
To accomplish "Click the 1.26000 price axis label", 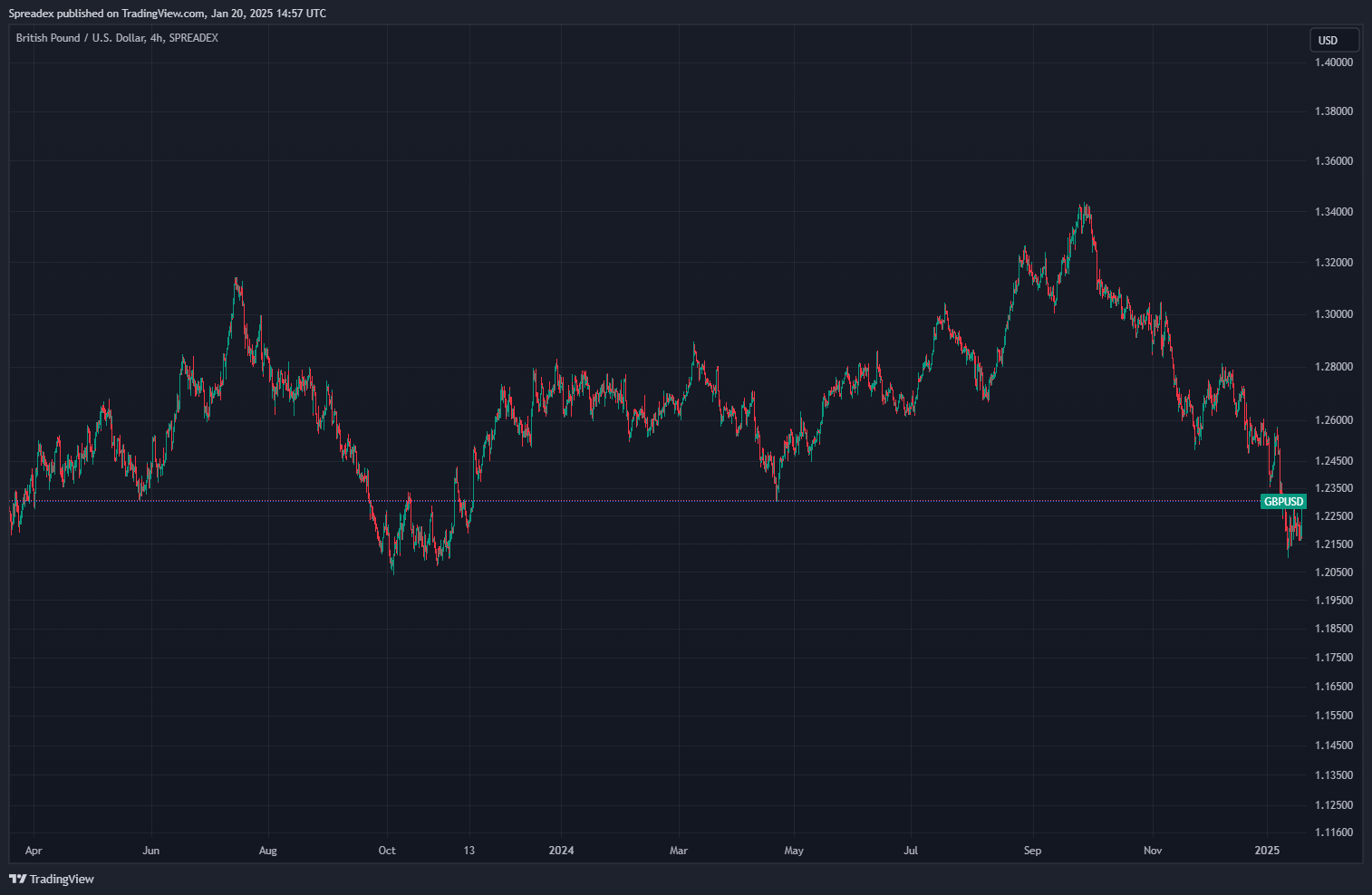I will coord(1334,420).
